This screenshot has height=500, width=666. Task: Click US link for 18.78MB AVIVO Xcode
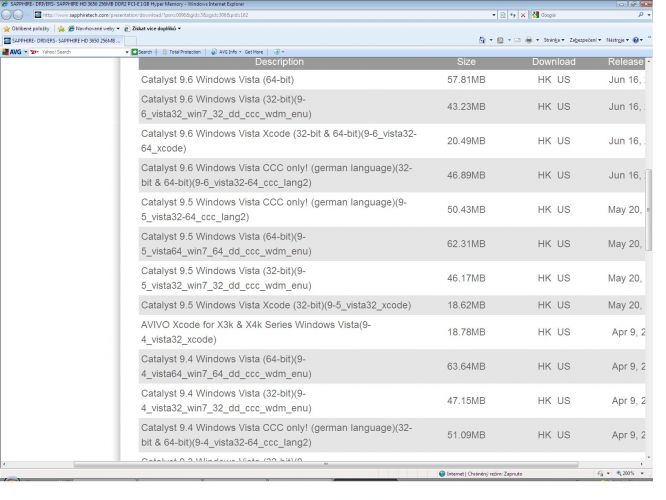point(564,332)
